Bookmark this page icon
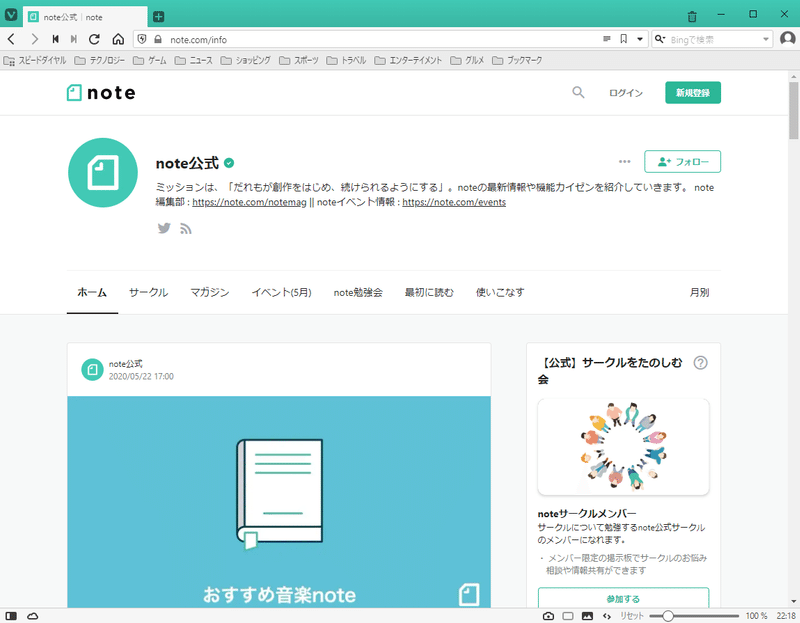 (x=623, y=39)
